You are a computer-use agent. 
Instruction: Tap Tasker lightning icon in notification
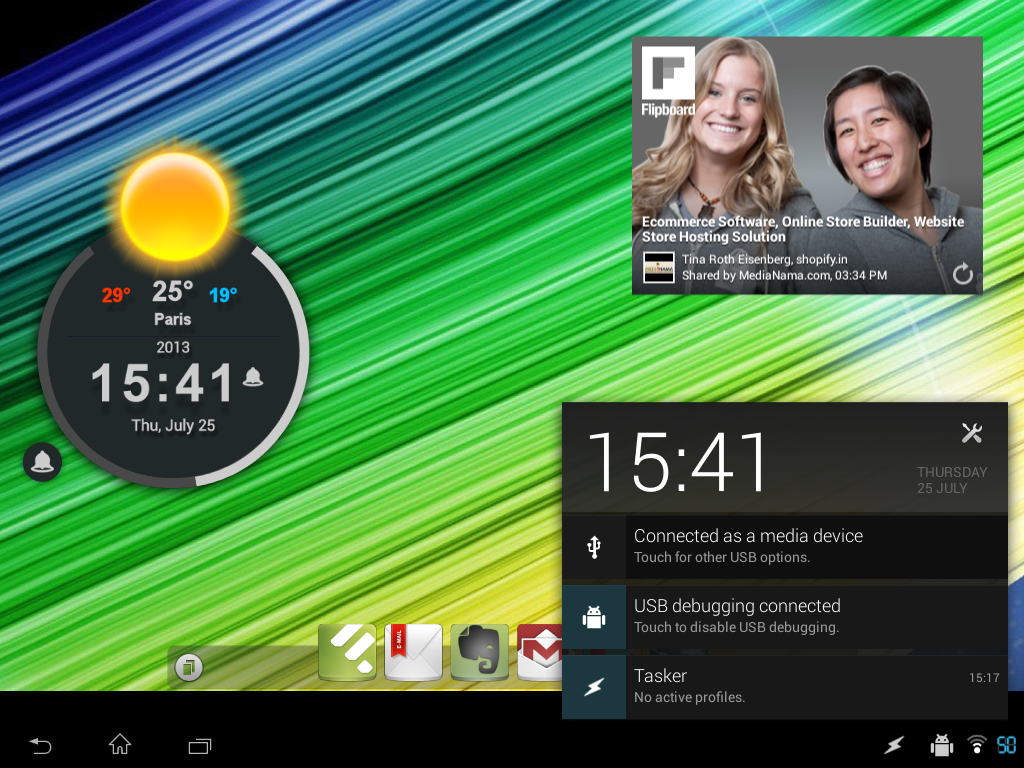594,687
